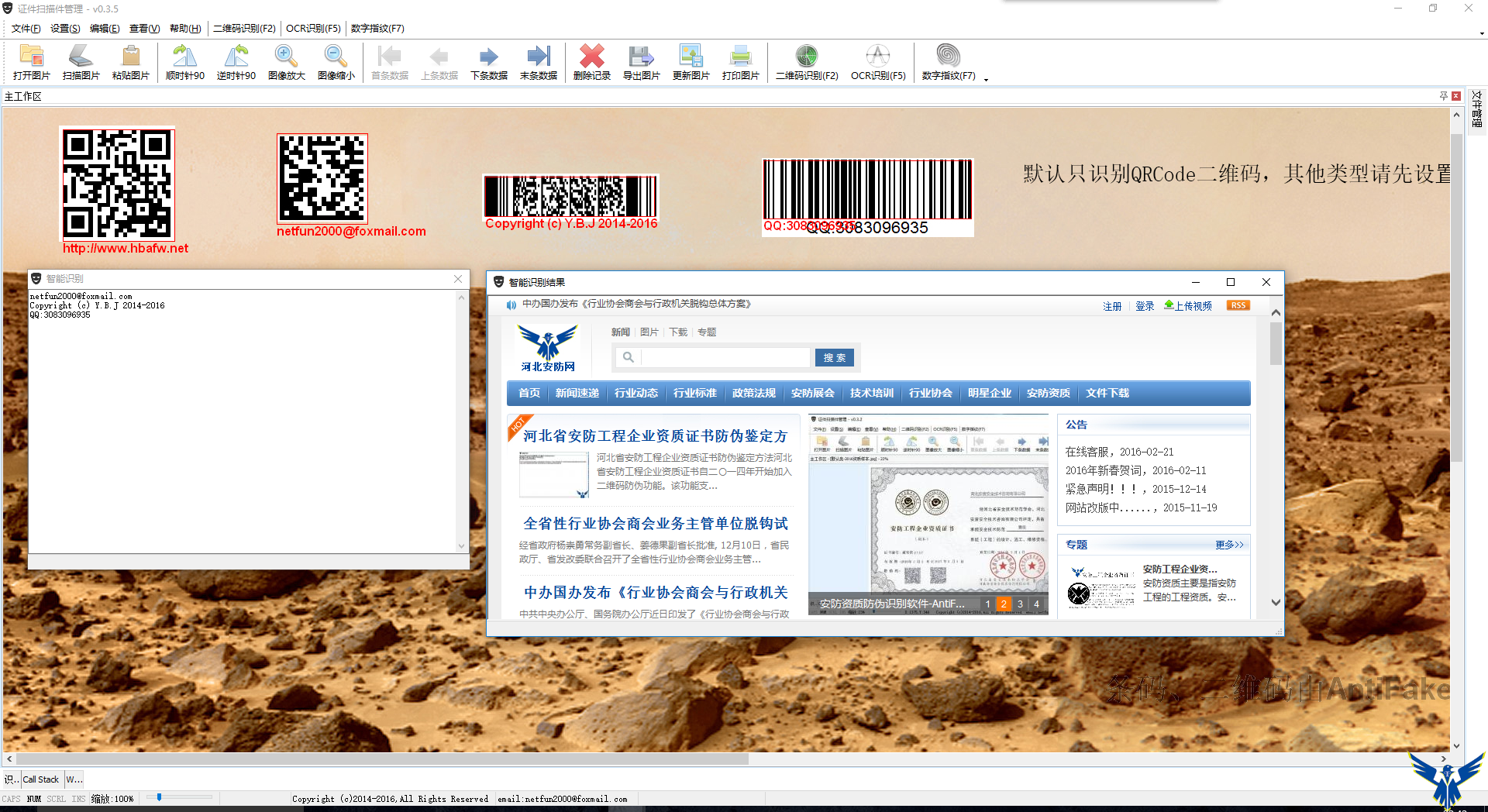Rotate counter-clockwise with 逆时针90 icon
The image size is (1488, 812).
(236, 62)
